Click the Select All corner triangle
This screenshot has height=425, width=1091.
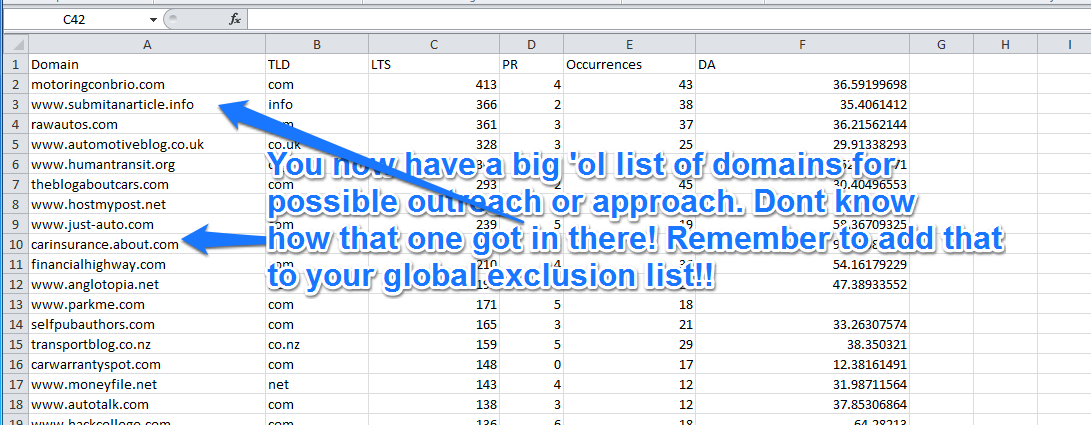point(14,44)
